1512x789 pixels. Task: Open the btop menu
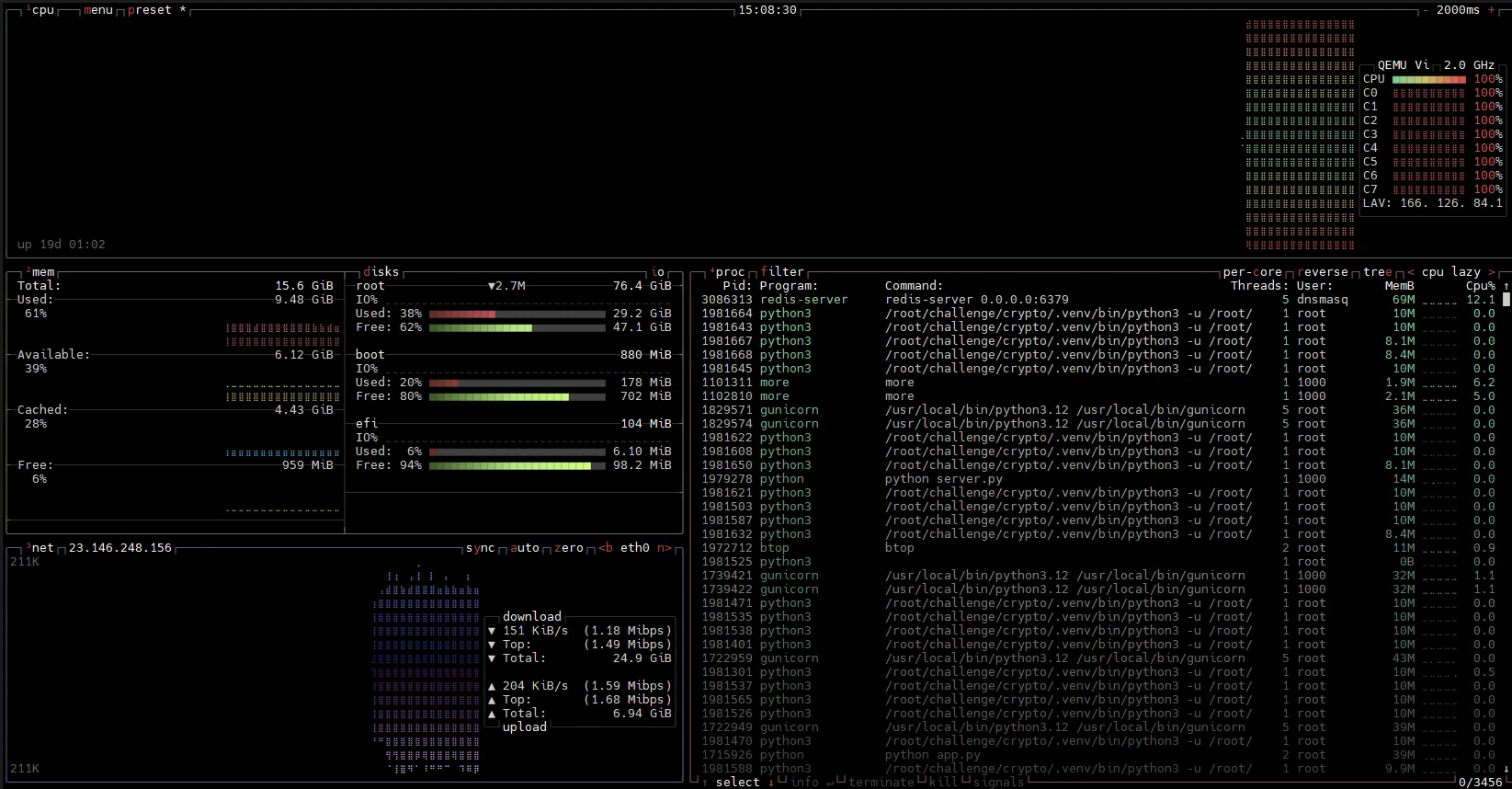pos(98,10)
